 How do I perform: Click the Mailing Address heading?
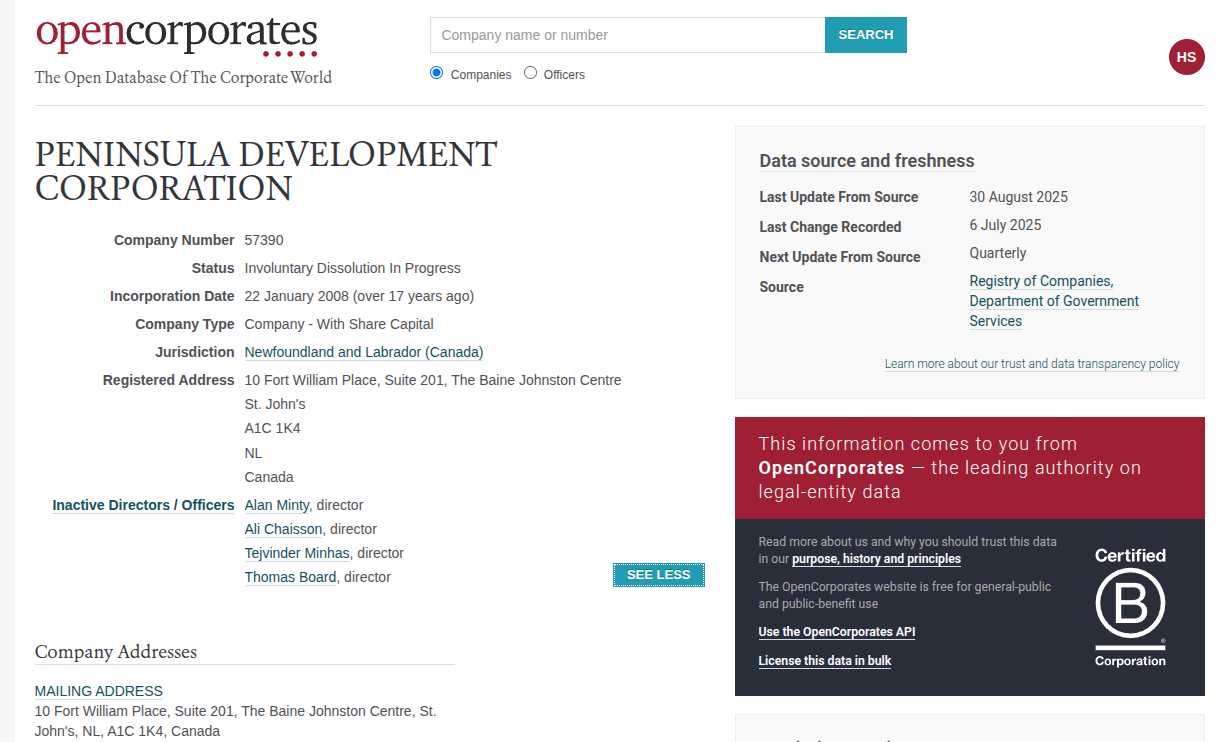[98, 691]
